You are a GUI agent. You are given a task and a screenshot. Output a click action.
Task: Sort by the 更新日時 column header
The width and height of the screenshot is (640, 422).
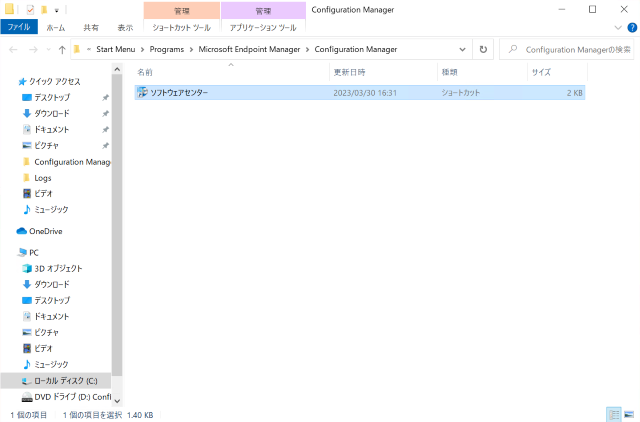coord(350,72)
